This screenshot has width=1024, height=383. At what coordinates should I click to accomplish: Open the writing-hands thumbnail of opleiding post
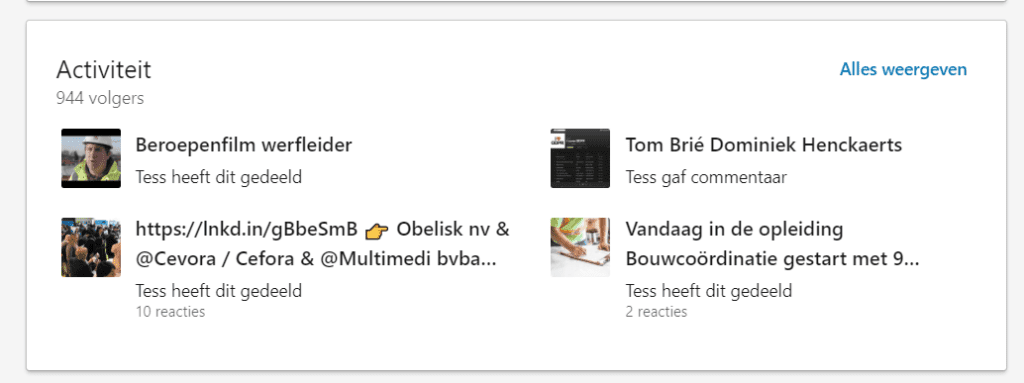580,247
